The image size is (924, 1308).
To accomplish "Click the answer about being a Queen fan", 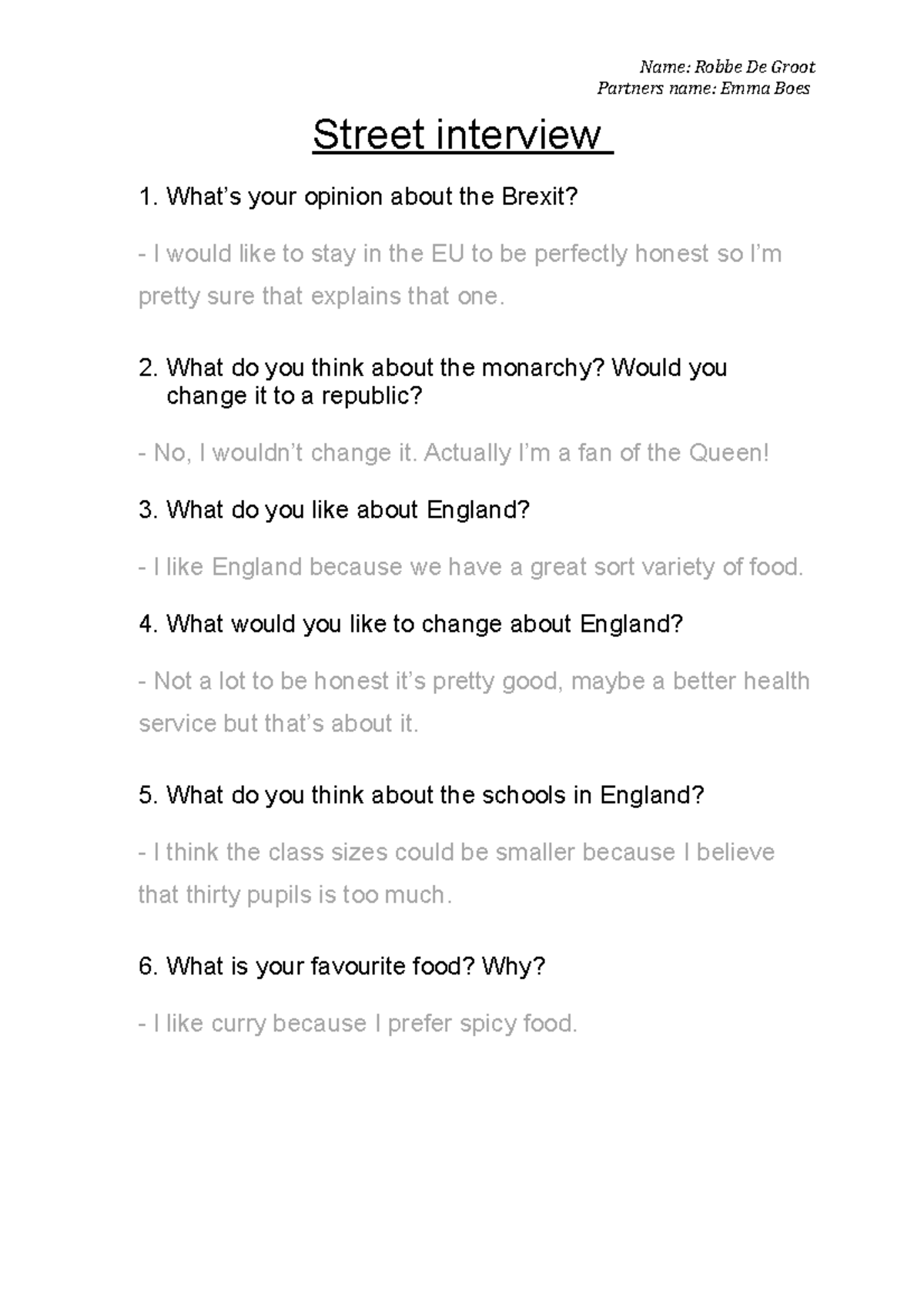I will click(x=454, y=453).
